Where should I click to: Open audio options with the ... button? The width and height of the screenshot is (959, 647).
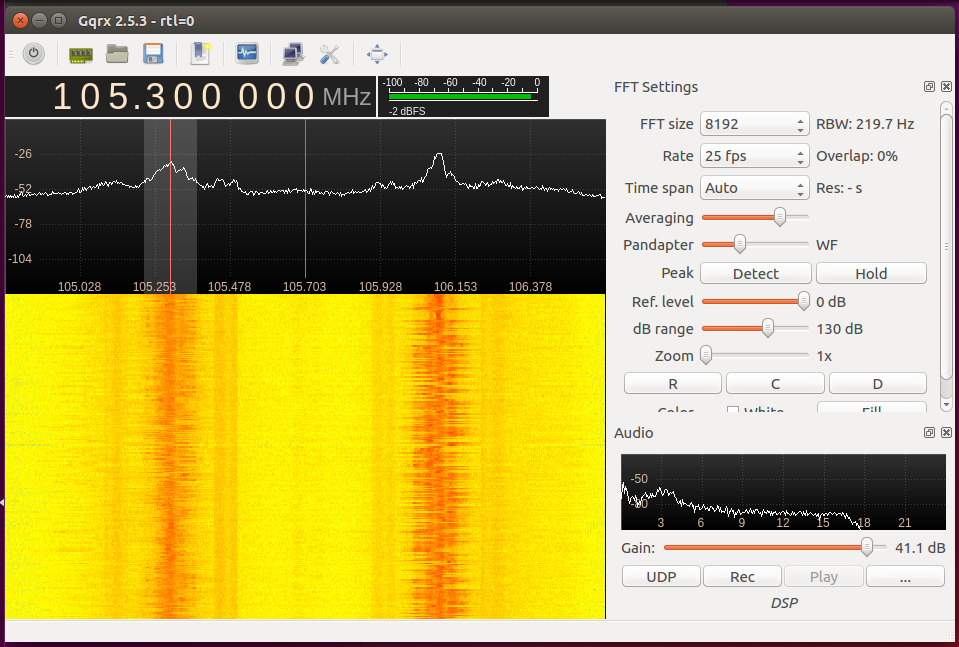[905, 577]
